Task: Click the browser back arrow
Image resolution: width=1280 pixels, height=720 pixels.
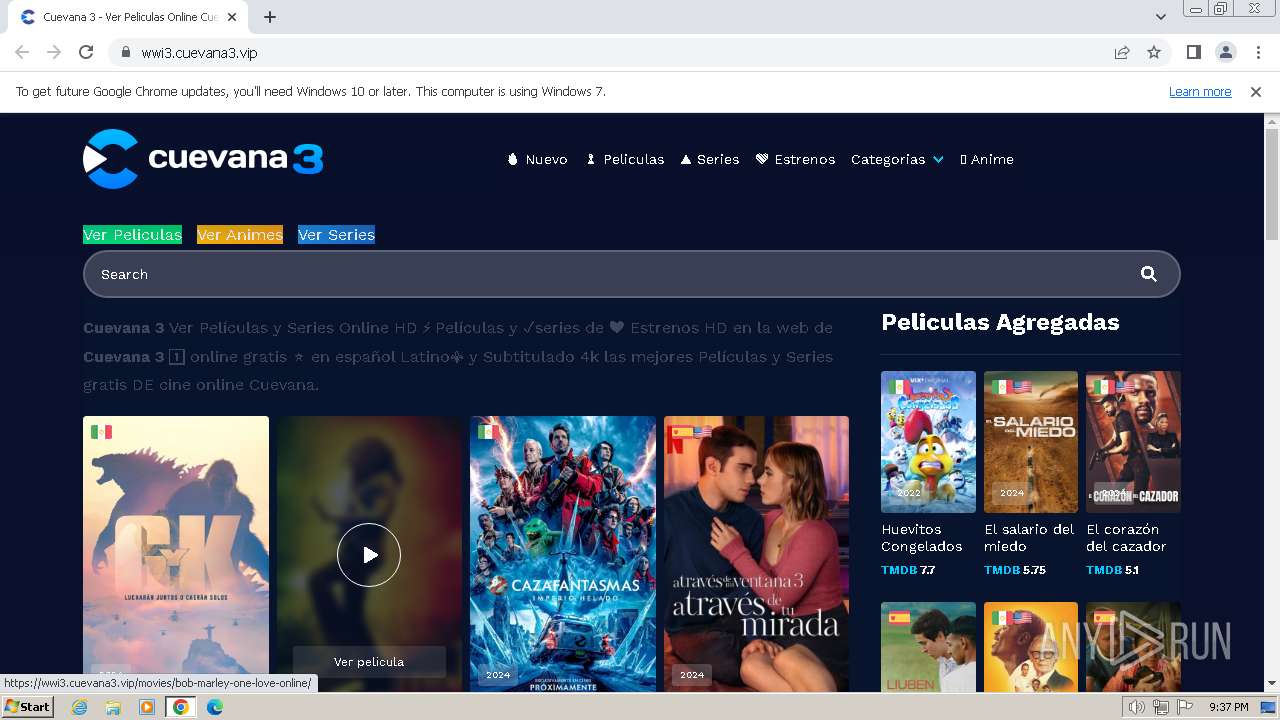Action: point(22,52)
